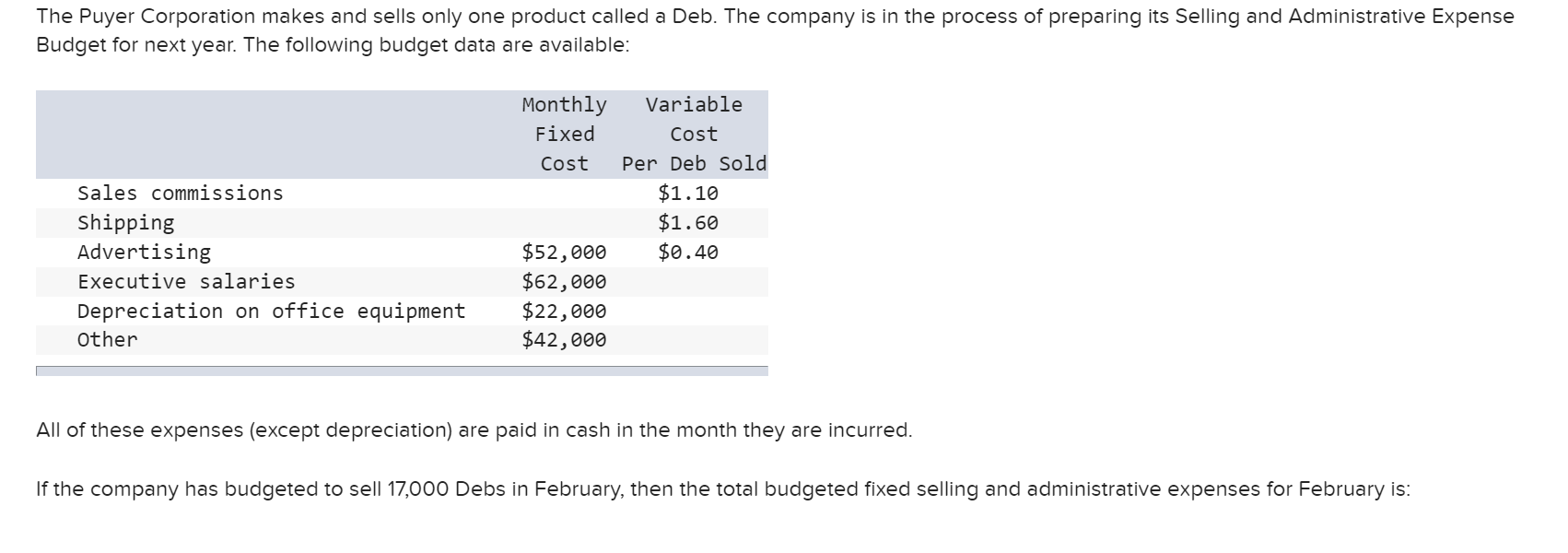
Task: Select Depreciation on office equipment label
Action: pyautogui.click(x=271, y=312)
